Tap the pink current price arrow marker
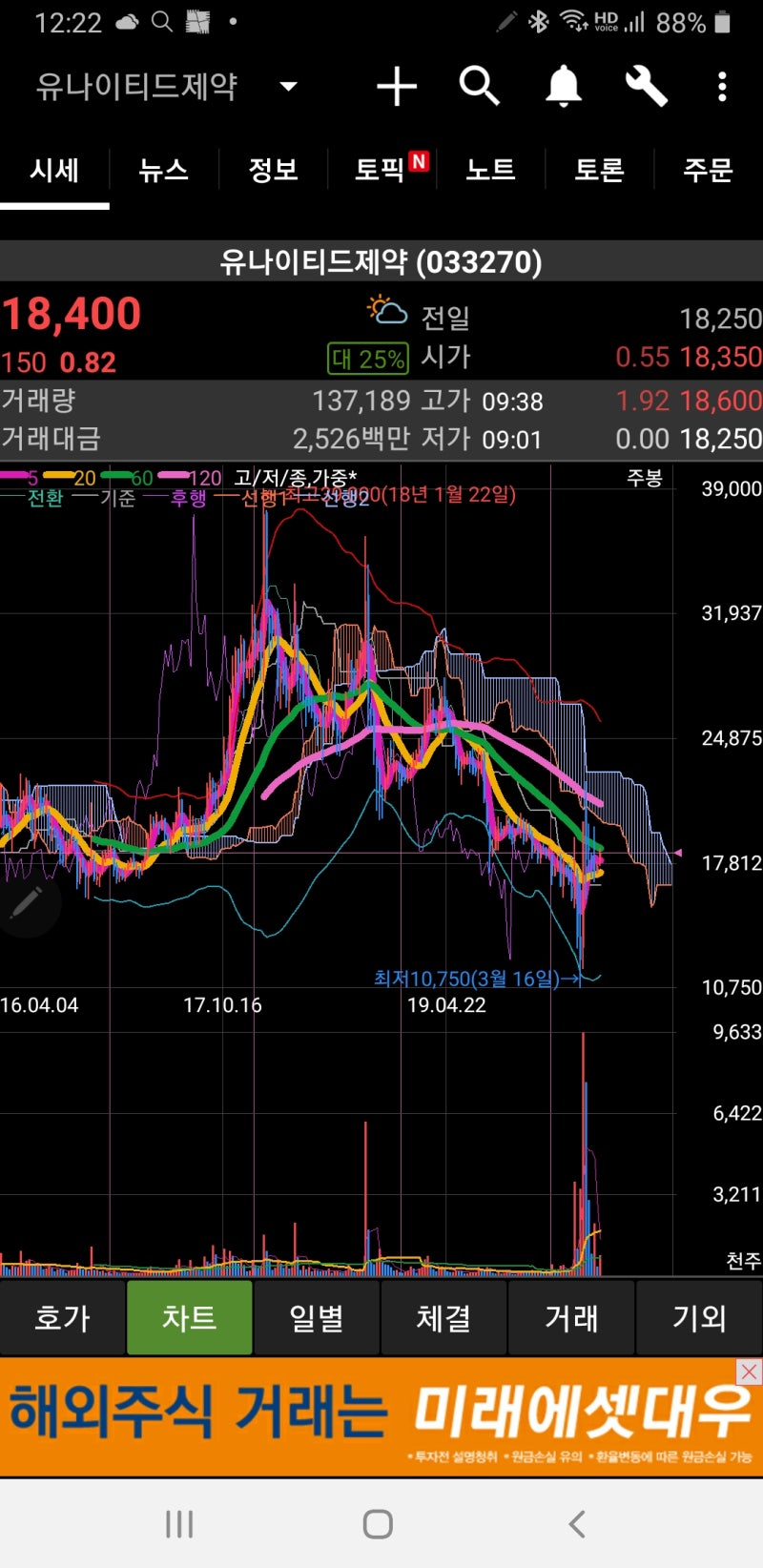The image size is (763, 1568). coord(678,853)
